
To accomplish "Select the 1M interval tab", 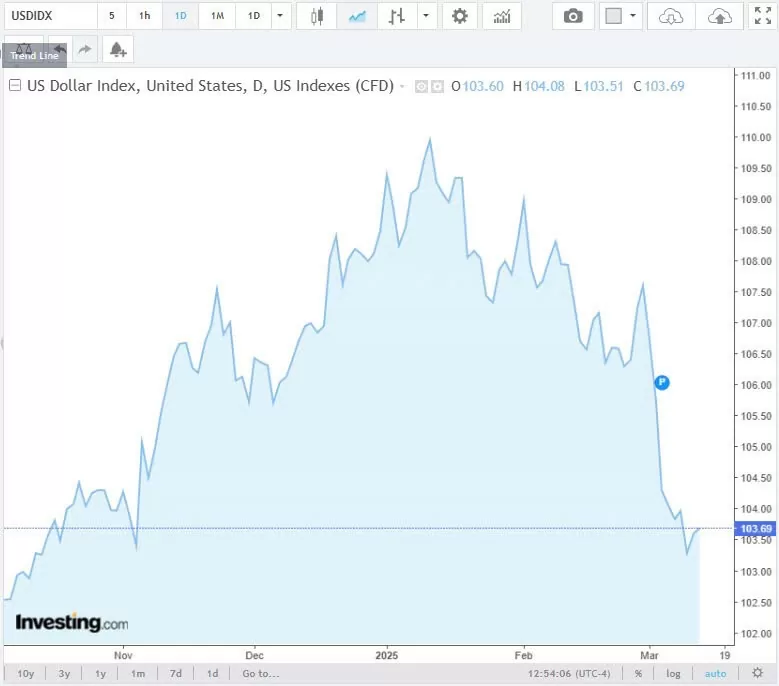I will (x=217, y=16).
